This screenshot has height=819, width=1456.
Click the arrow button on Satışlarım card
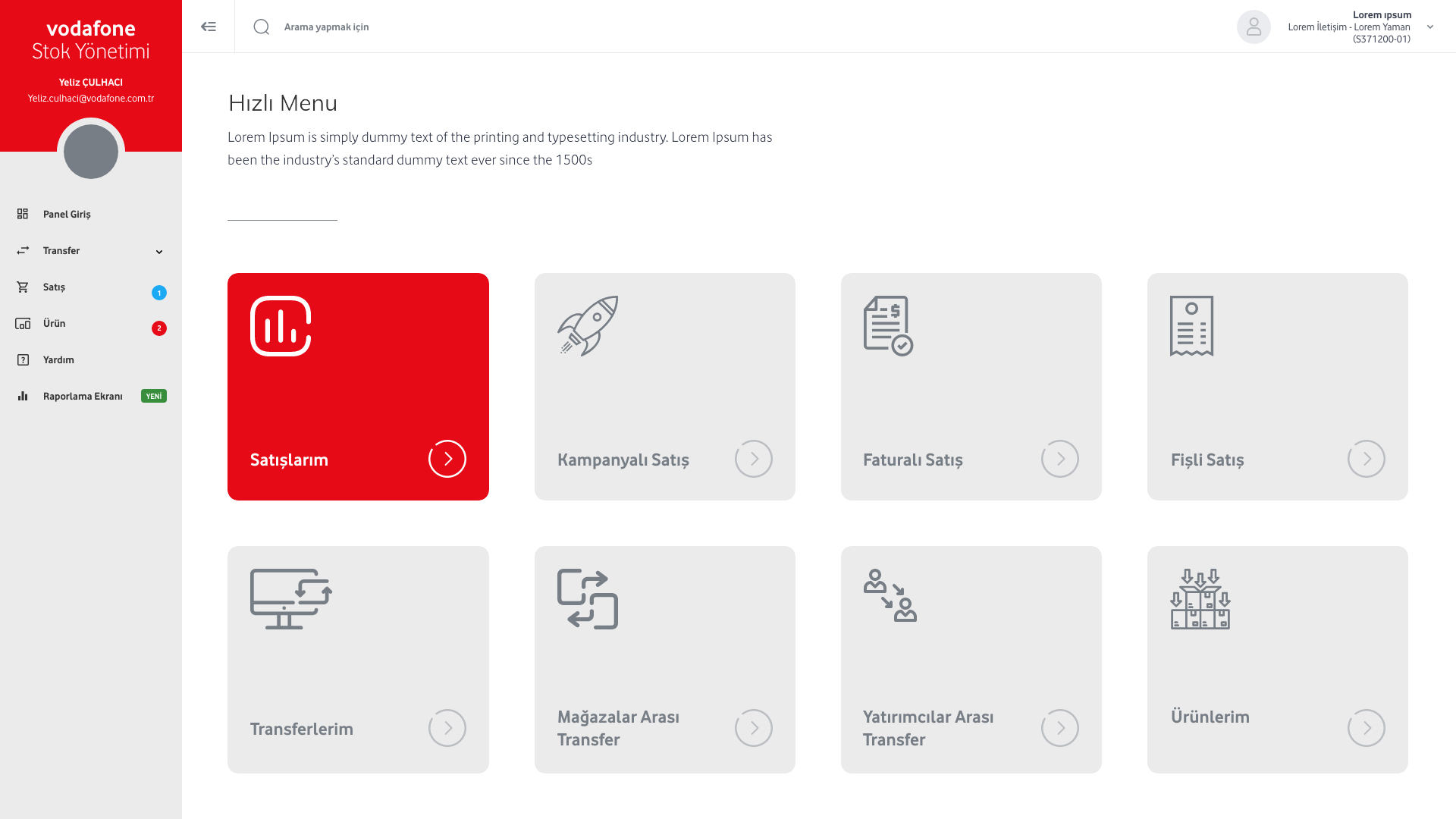(x=447, y=459)
